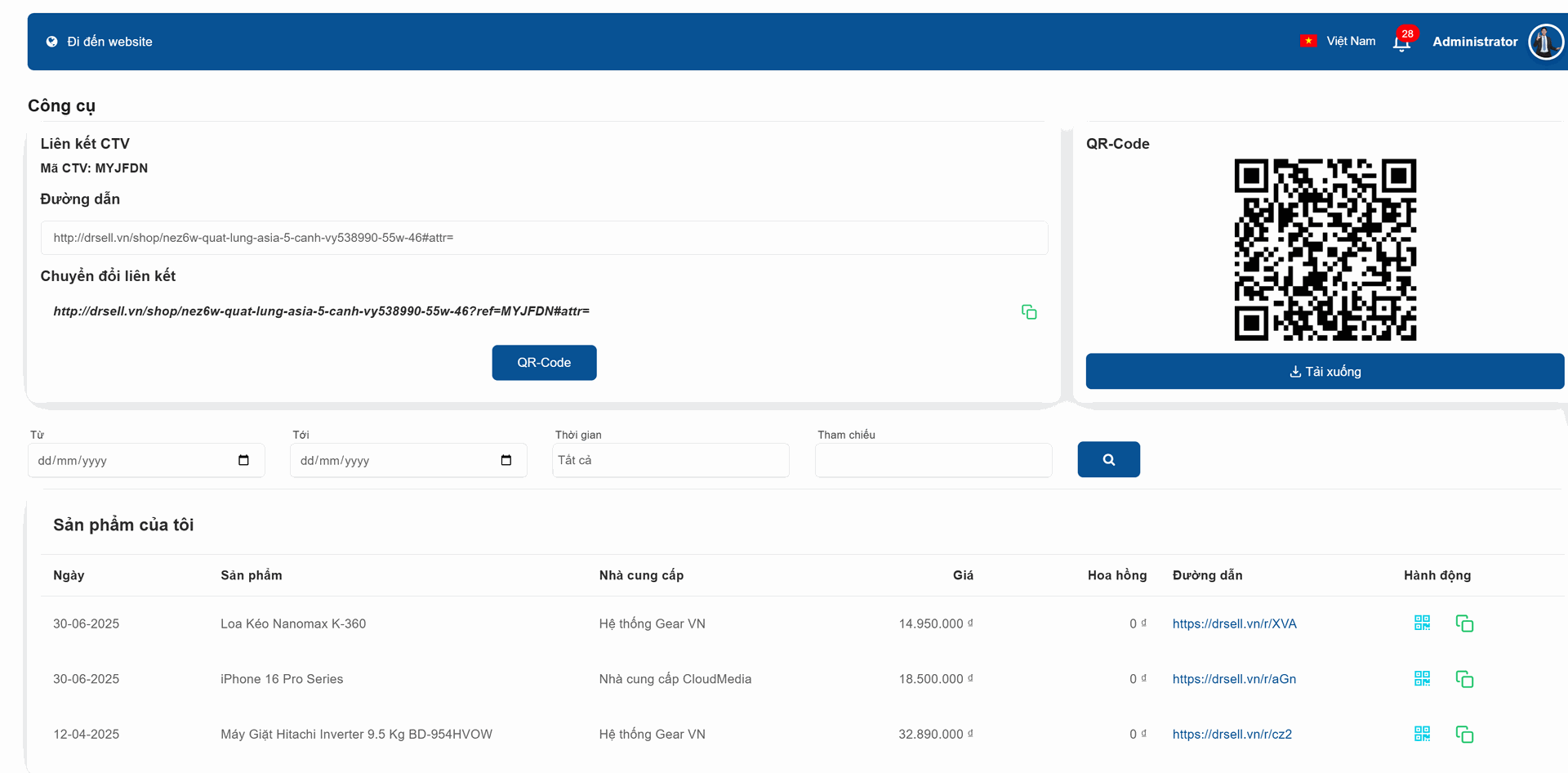Click the date 12-04-2025
The height and width of the screenshot is (773, 1568).
point(86,735)
